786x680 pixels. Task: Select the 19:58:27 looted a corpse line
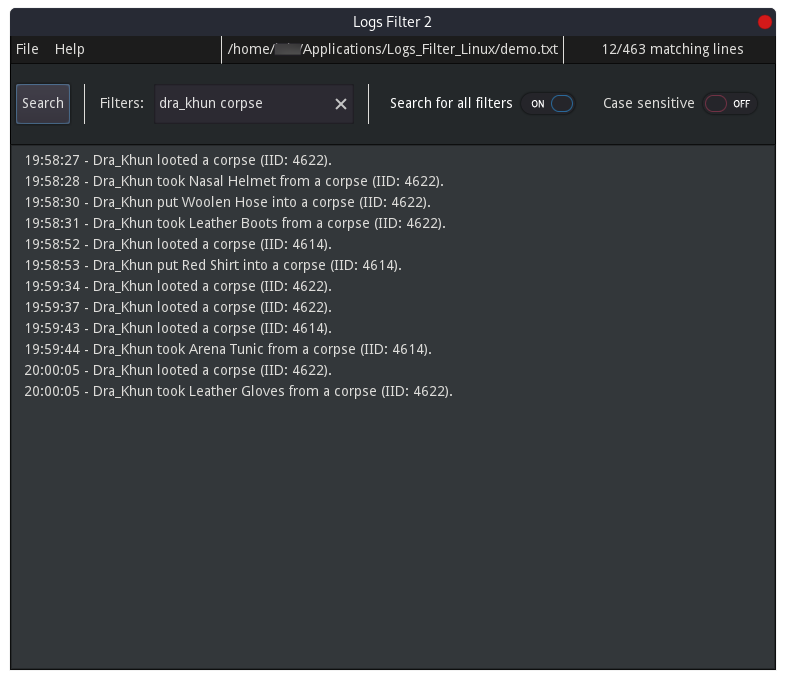178,160
